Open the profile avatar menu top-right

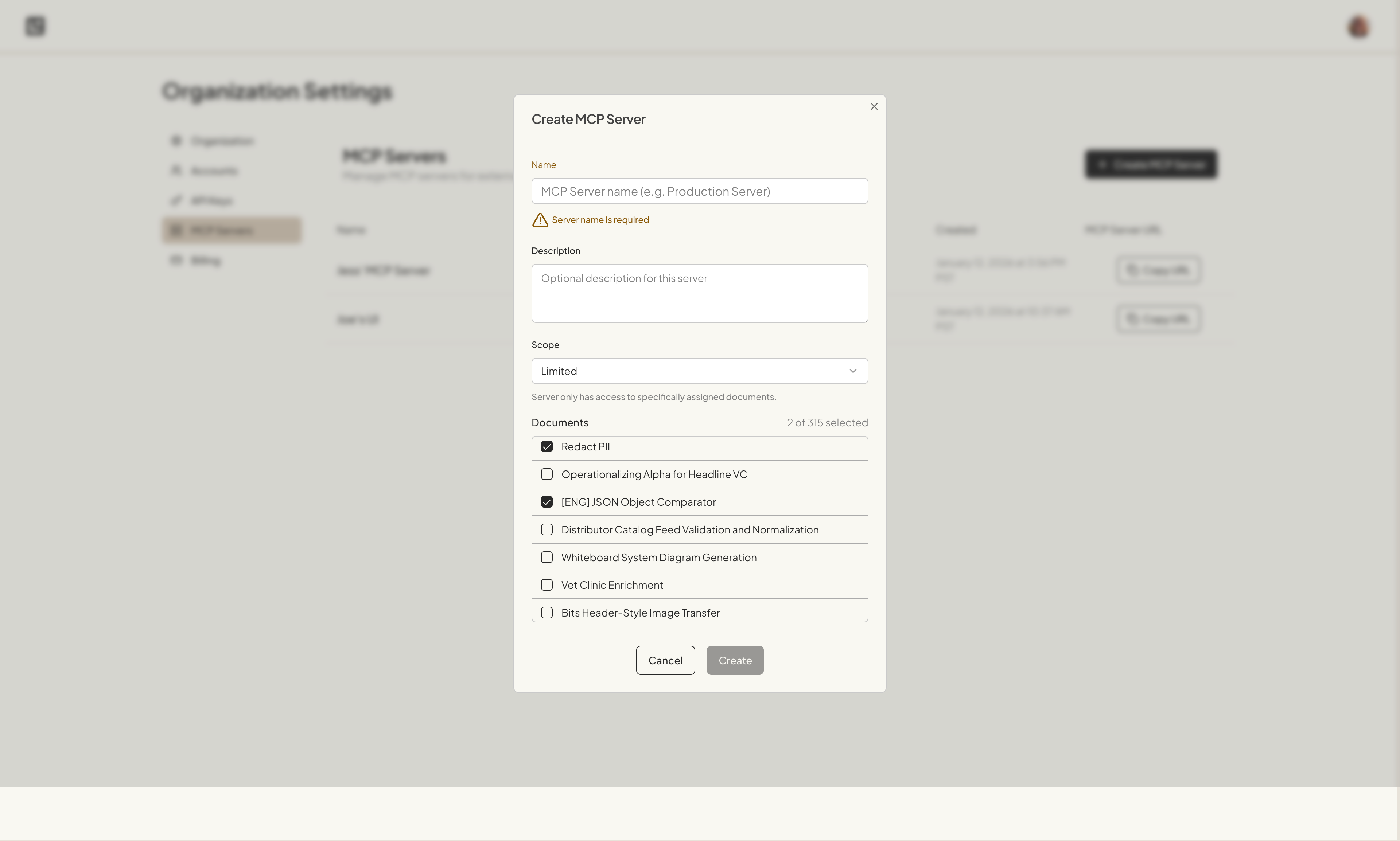coord(1357,26)
